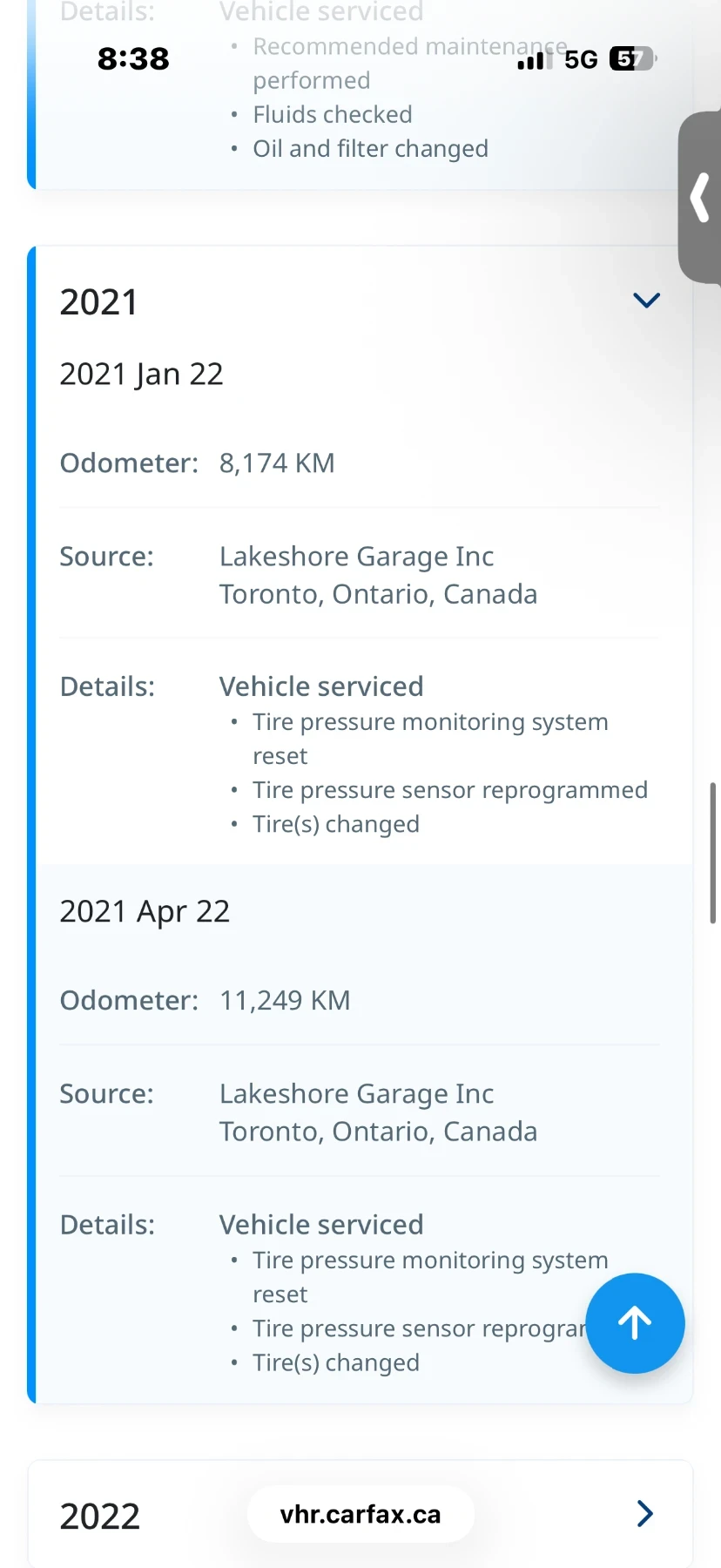Viewport: 721px width, 1568px height.
Task: Open the vhr.carfax.ca link
Action: pyautogui.click(x=360, y=1514)
